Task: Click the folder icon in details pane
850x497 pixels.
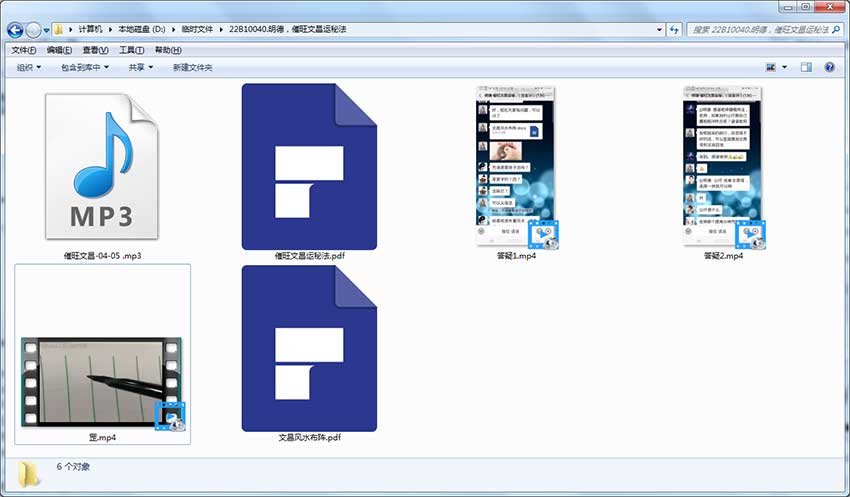Action: click(x=28, y=474)
